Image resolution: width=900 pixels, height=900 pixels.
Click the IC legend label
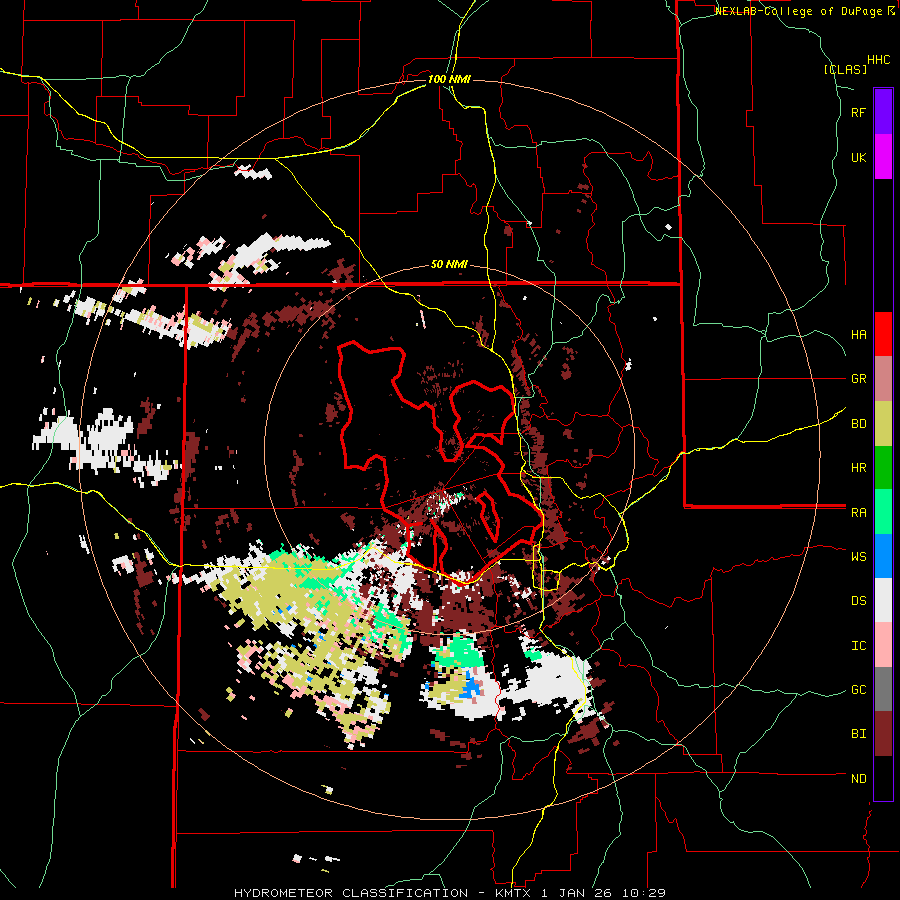click(858, 646)
